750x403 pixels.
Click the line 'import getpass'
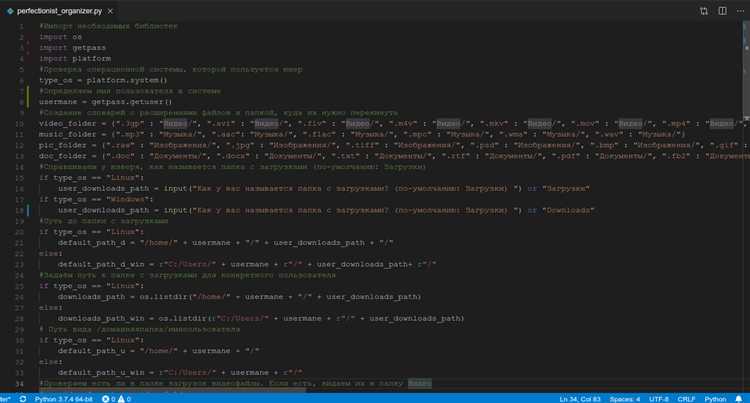(x=73, y=48)
